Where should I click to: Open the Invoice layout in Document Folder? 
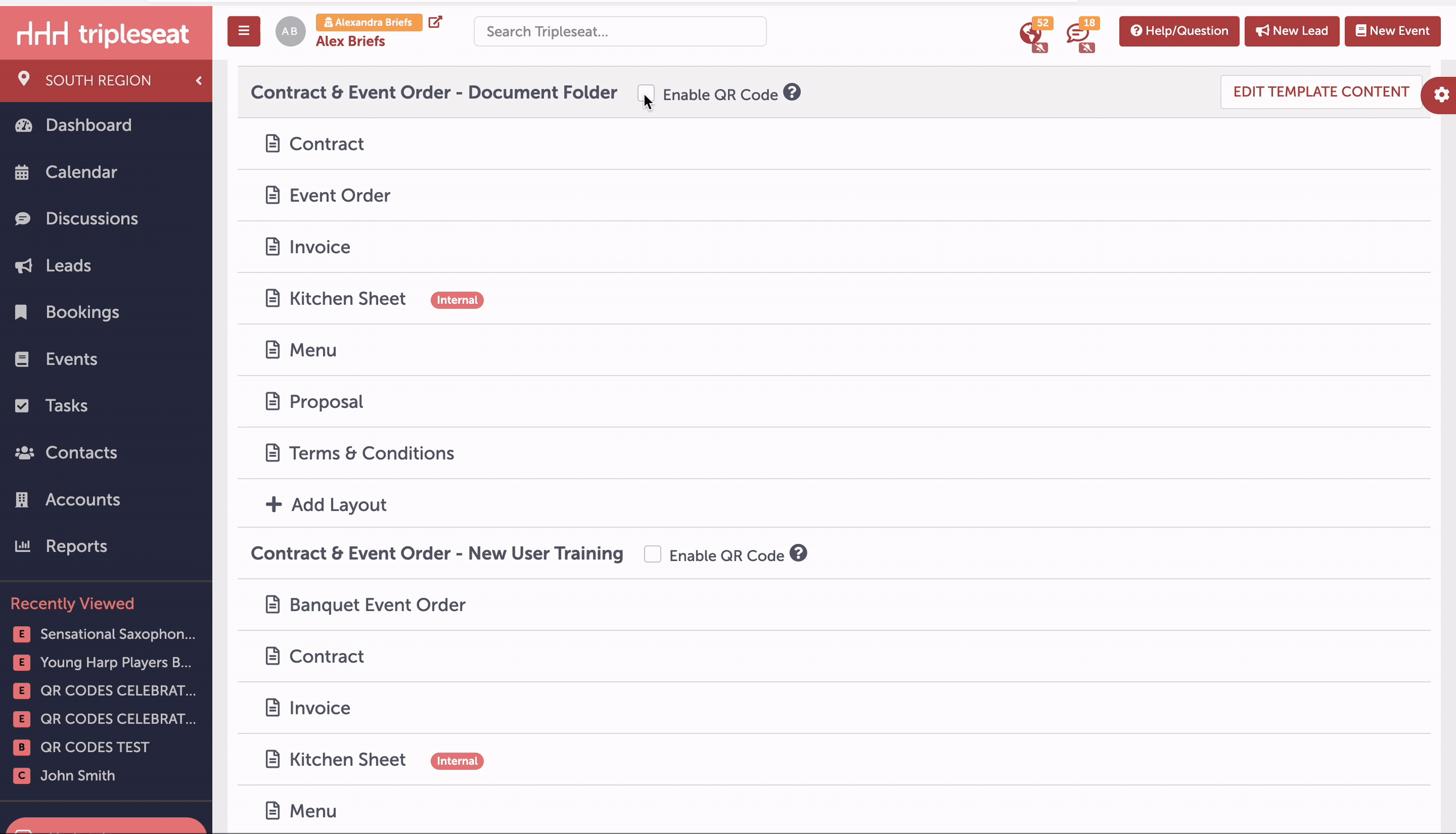pos(834,246)
